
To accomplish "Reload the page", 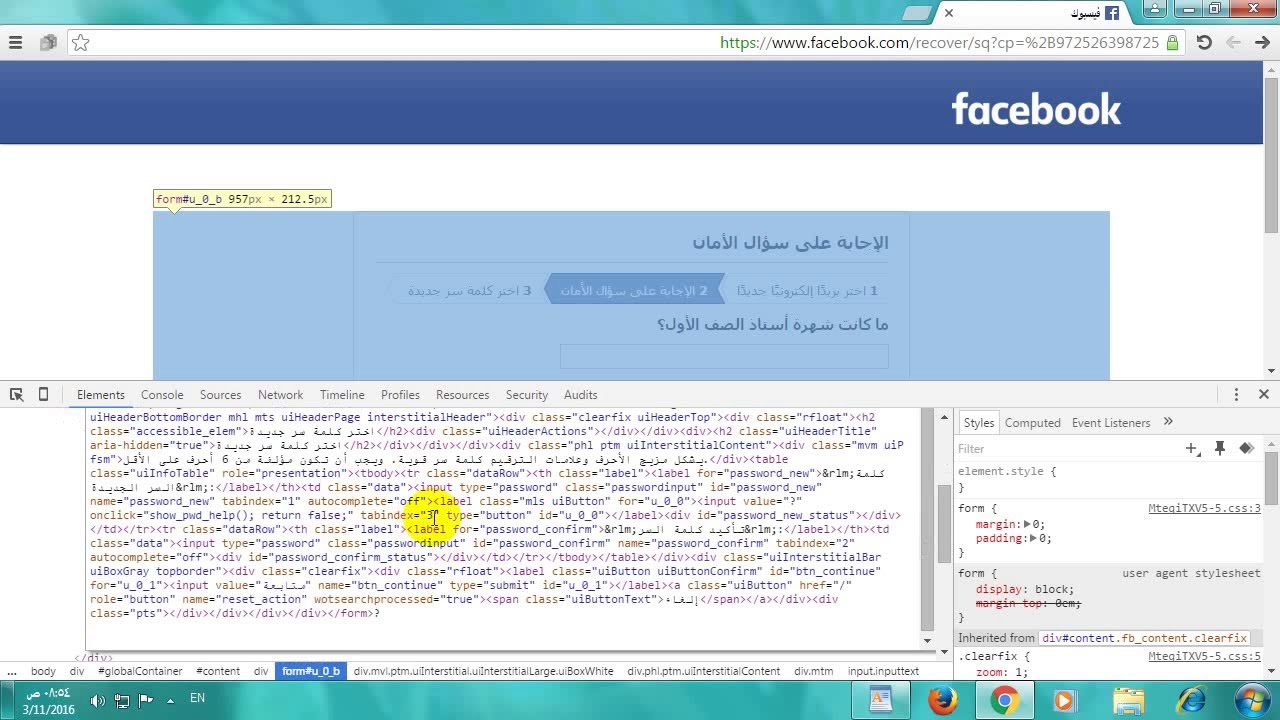I will 1204,42.
